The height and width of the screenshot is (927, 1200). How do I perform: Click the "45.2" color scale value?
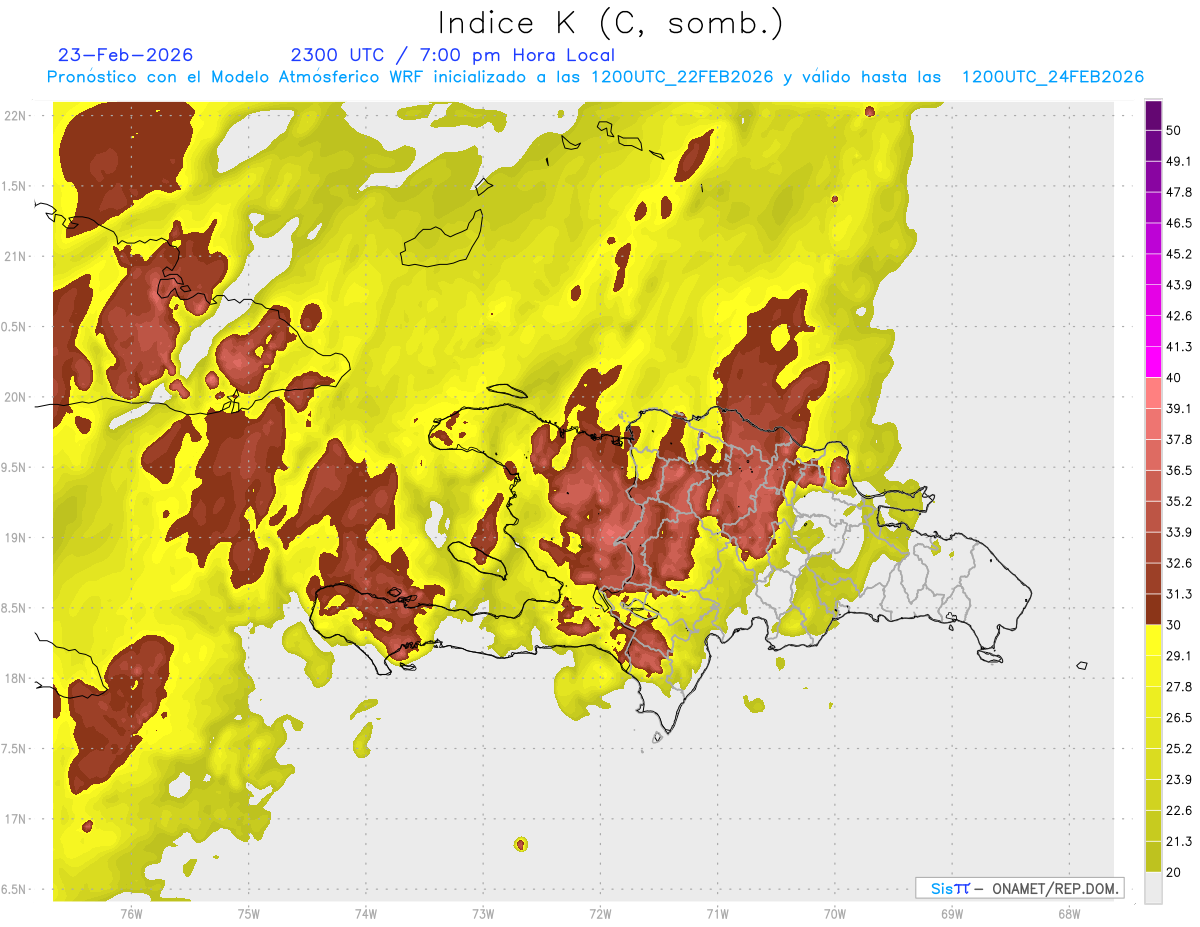(1179, 254)
